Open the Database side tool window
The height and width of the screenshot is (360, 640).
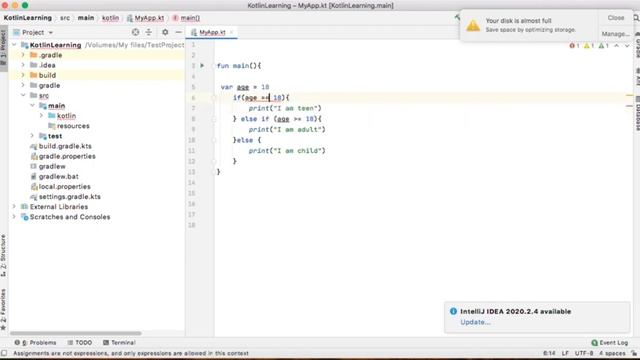click(x=637, y=113)
